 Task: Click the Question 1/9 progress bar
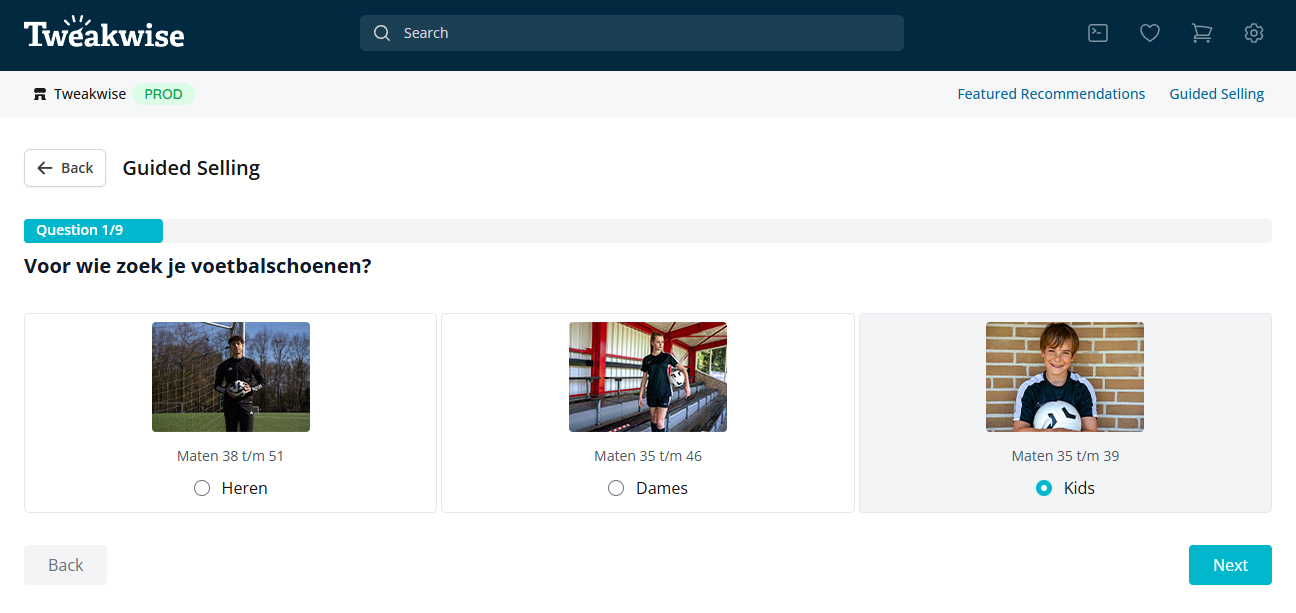648,231
